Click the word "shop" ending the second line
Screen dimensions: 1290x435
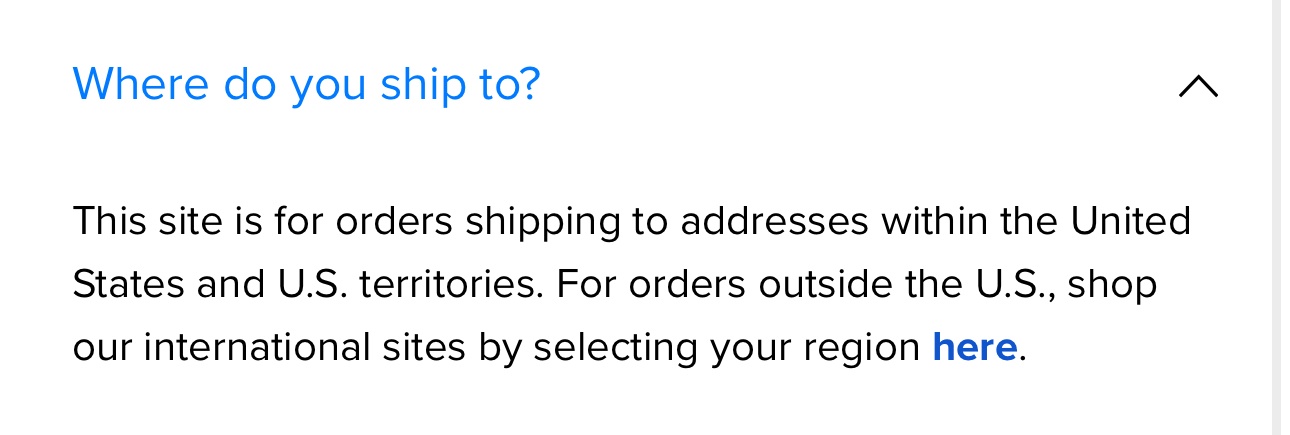pyautogui.click(x=1111, y=284)
